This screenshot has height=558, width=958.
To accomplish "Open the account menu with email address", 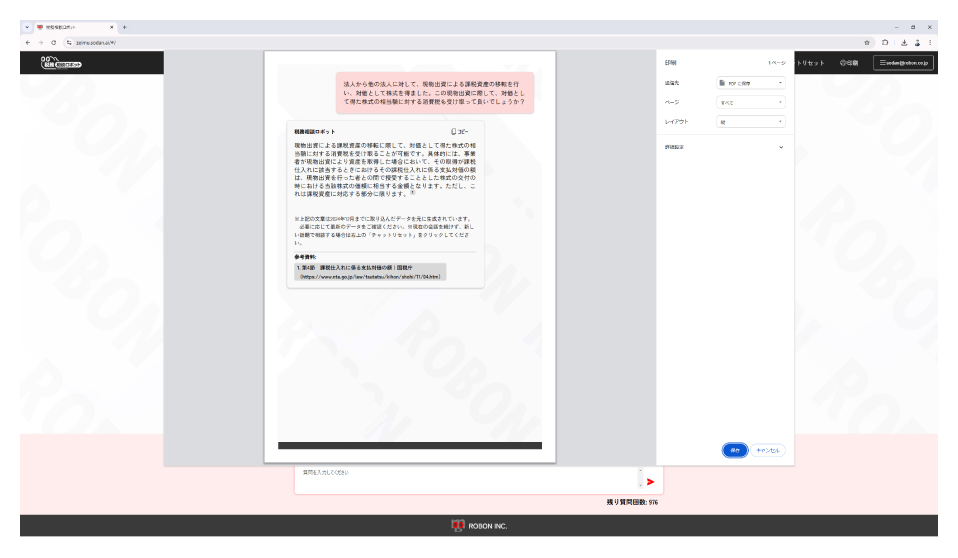I will (x=903, y=63).
